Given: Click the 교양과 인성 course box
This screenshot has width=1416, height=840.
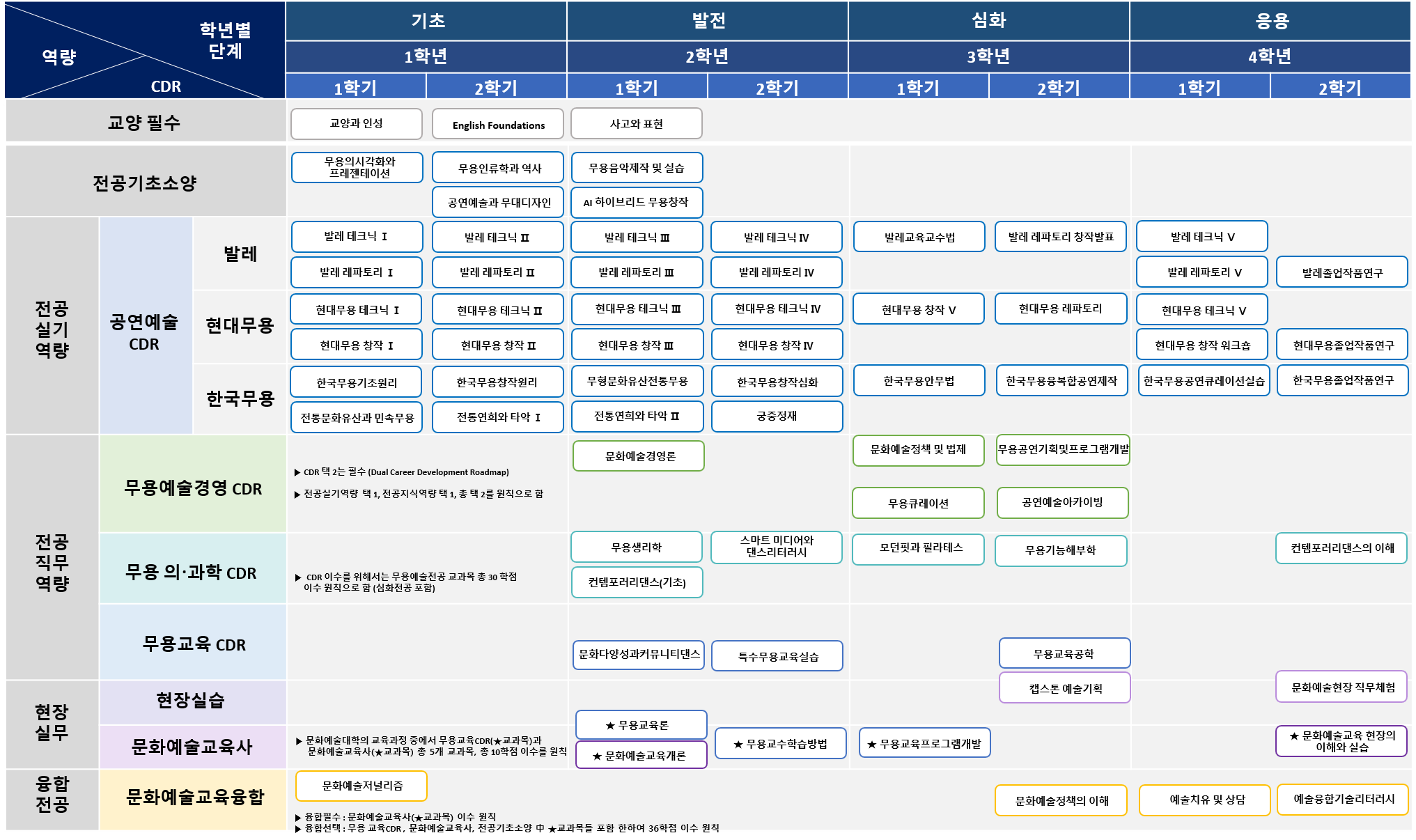Looking at the screenshot, I should point(356,123).
